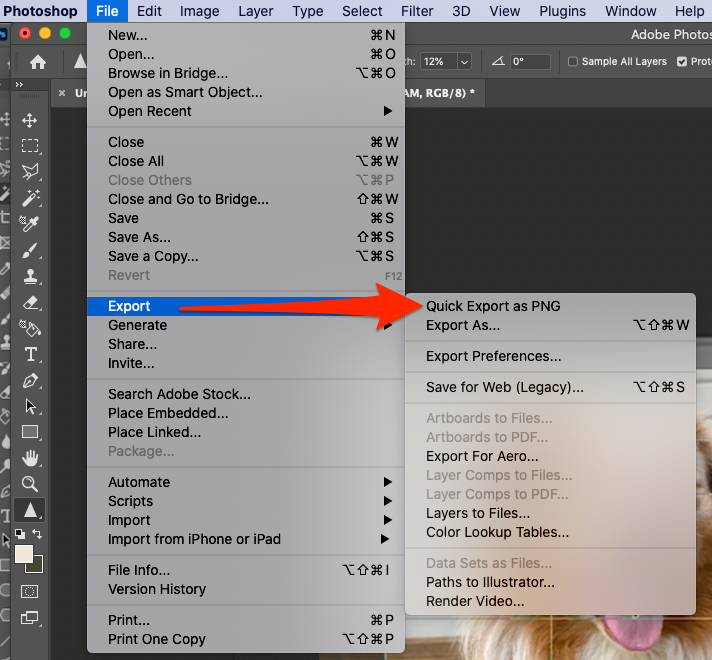
Task: Select the Pen tool
Action: click(30, 380)
